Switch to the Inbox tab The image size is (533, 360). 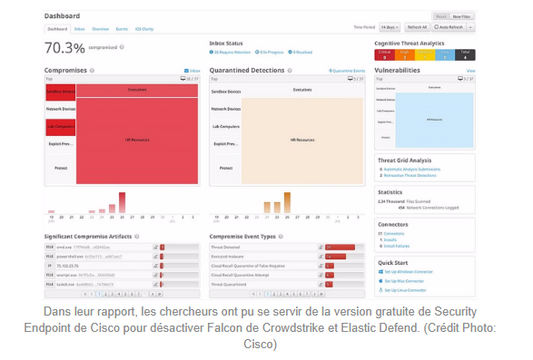click(x=80, y=29)
